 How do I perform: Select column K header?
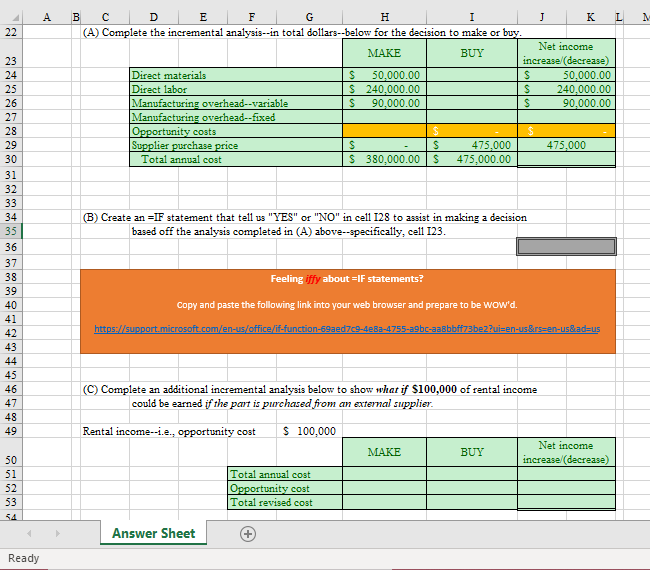tap(591, 17)
